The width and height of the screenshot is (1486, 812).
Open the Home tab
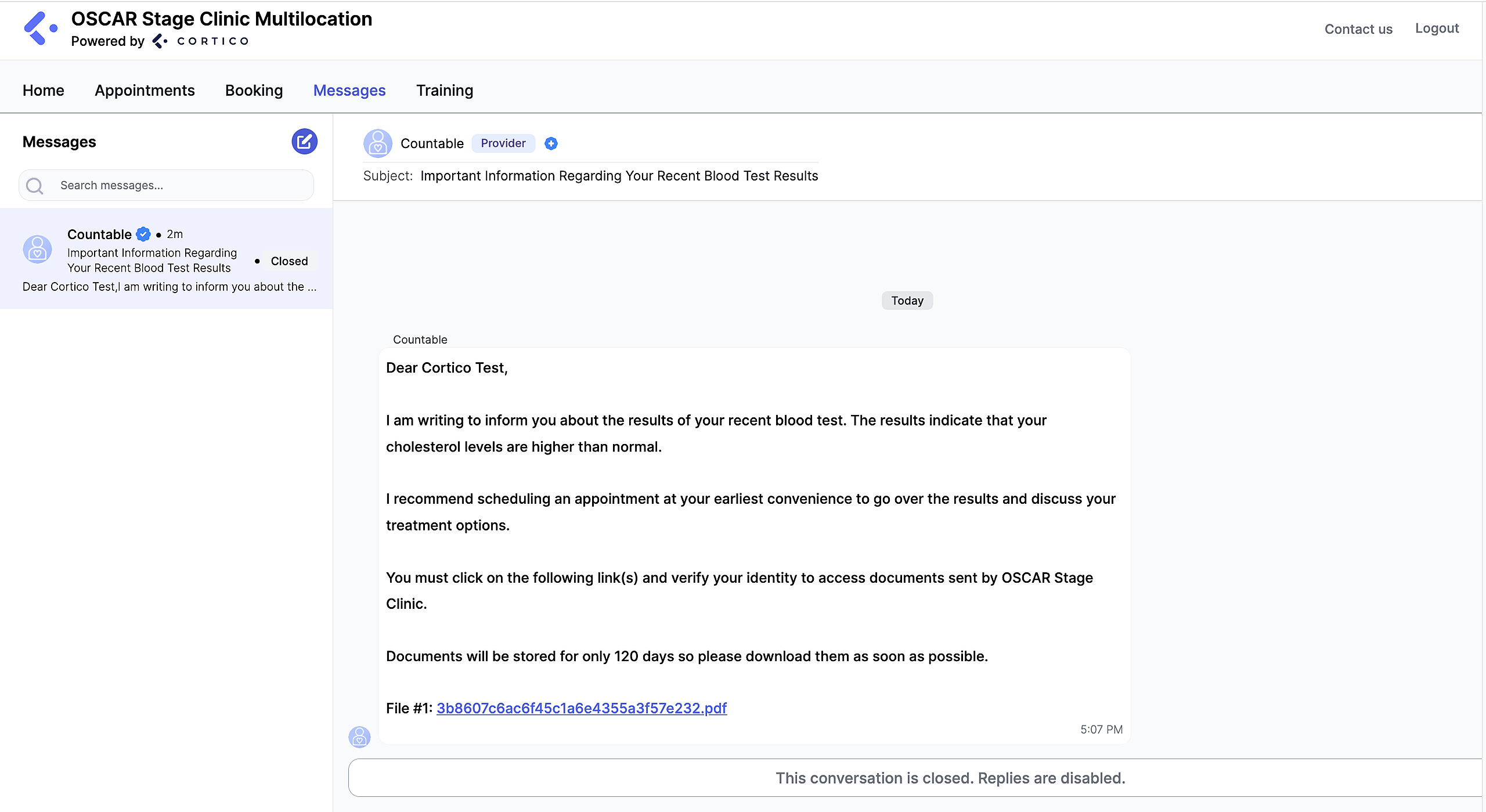coord(43,91)
